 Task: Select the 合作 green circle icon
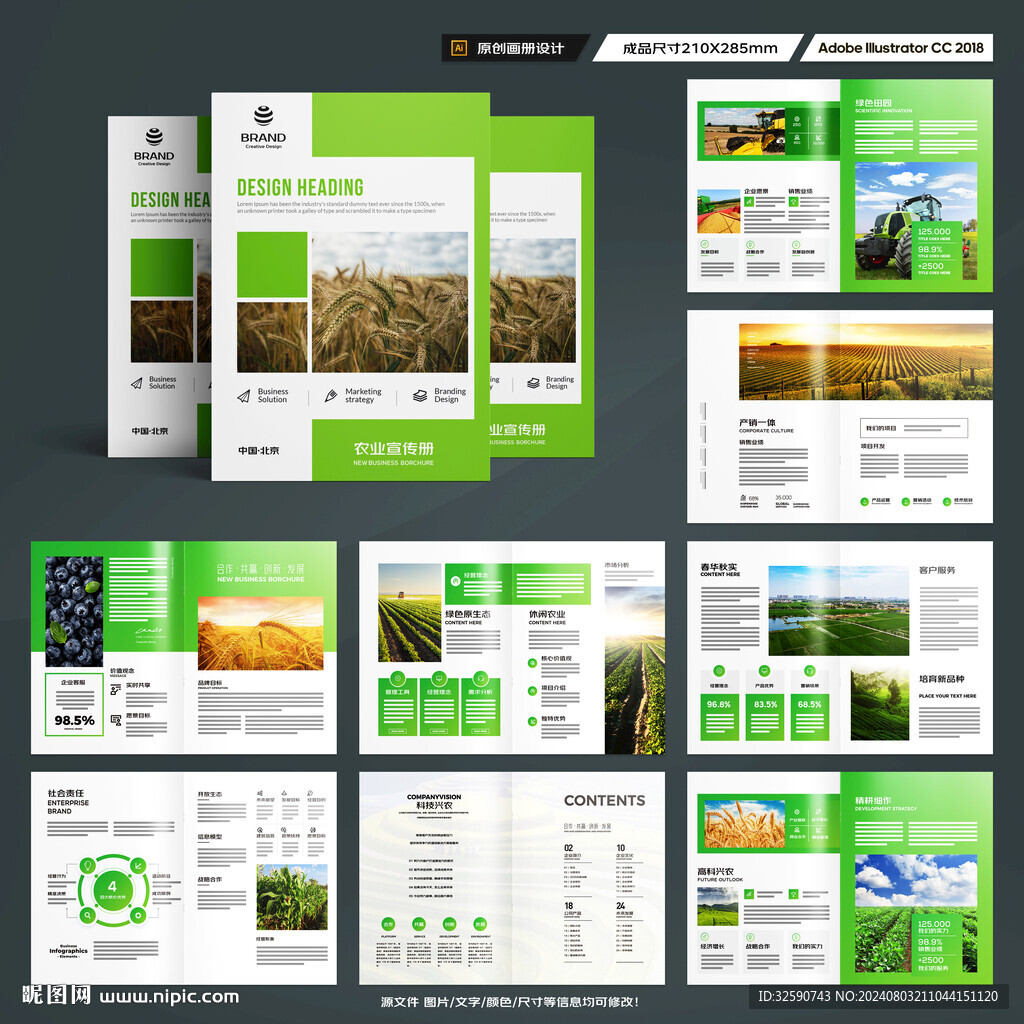click(x=388, y=924)
